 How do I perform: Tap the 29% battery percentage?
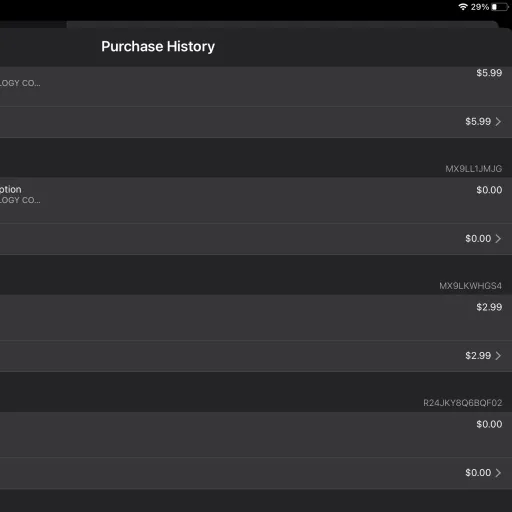coord(480,7)
